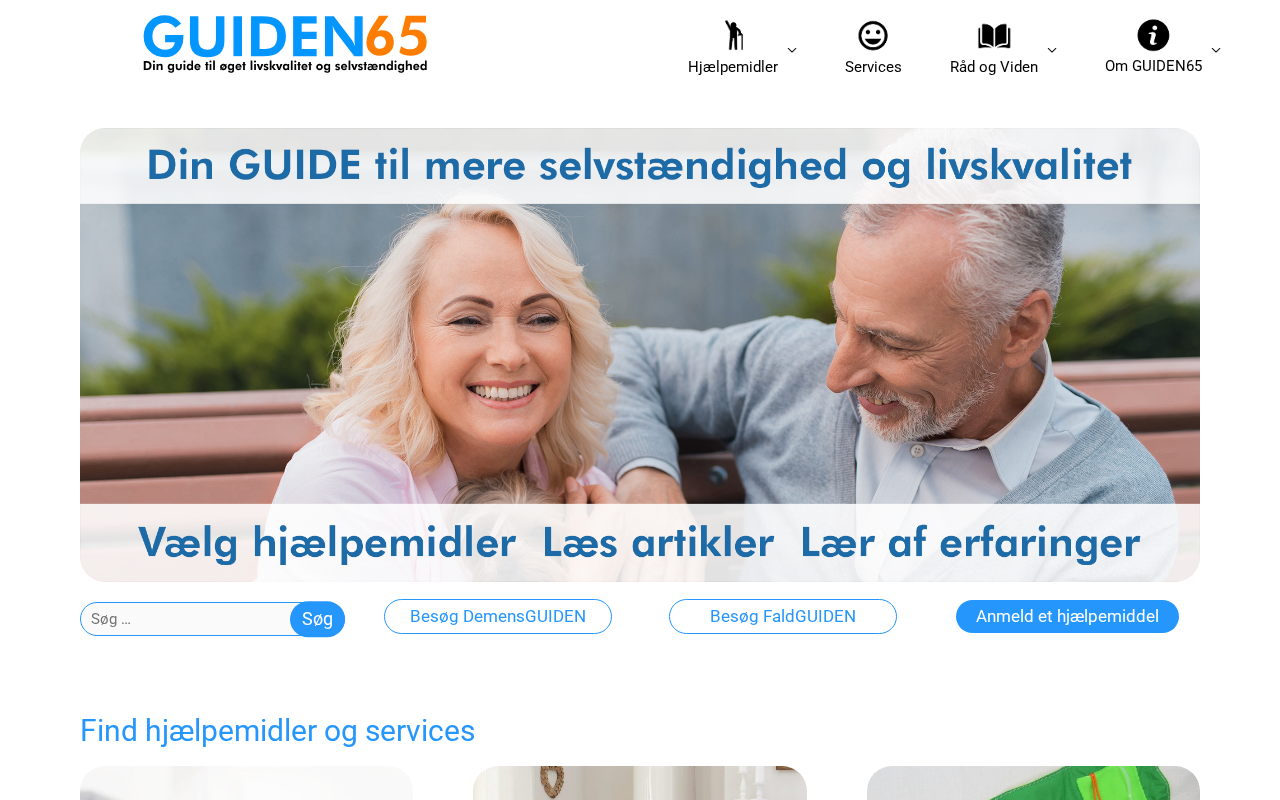Open the Om GUIDEN65 menu label
This screenshot has height=800, width=1280.
[x=1153, y=66]
